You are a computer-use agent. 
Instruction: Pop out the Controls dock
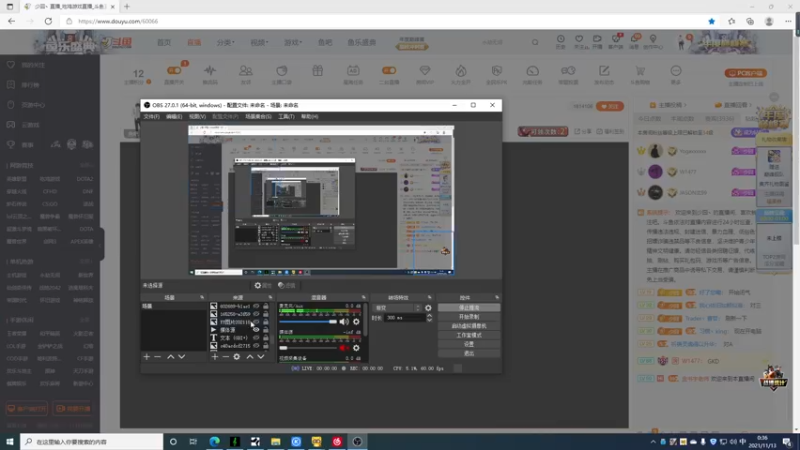pyautogui.click(x=497, y=297)
